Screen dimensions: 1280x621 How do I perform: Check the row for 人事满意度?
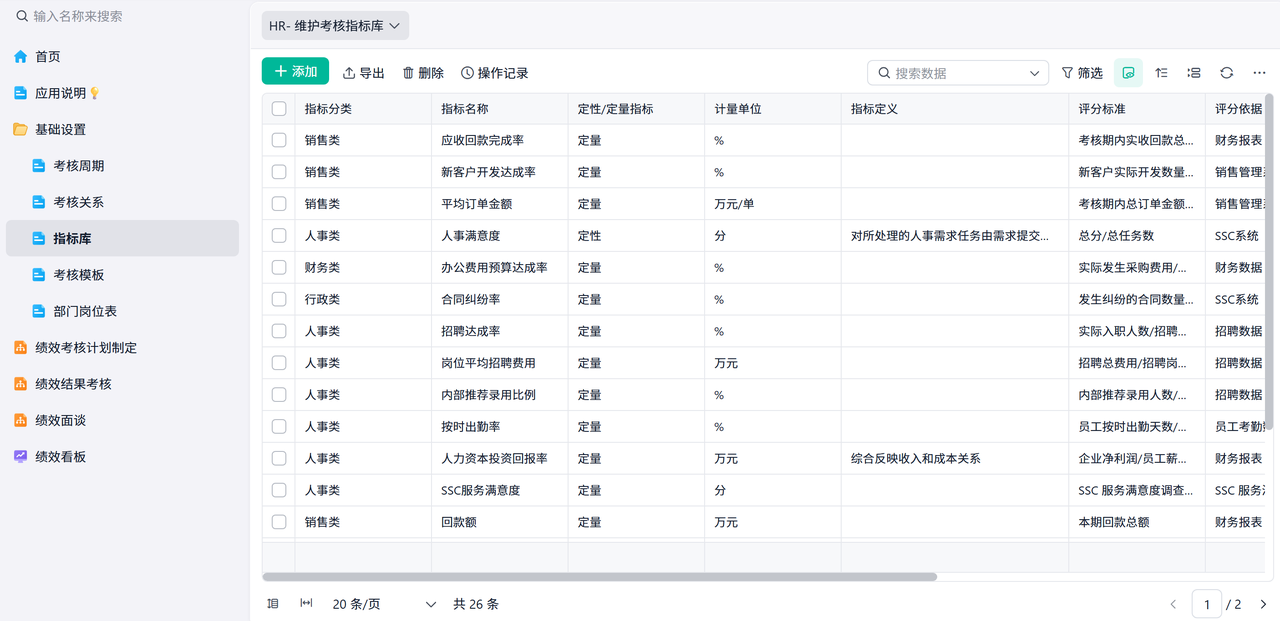[279, 236]
